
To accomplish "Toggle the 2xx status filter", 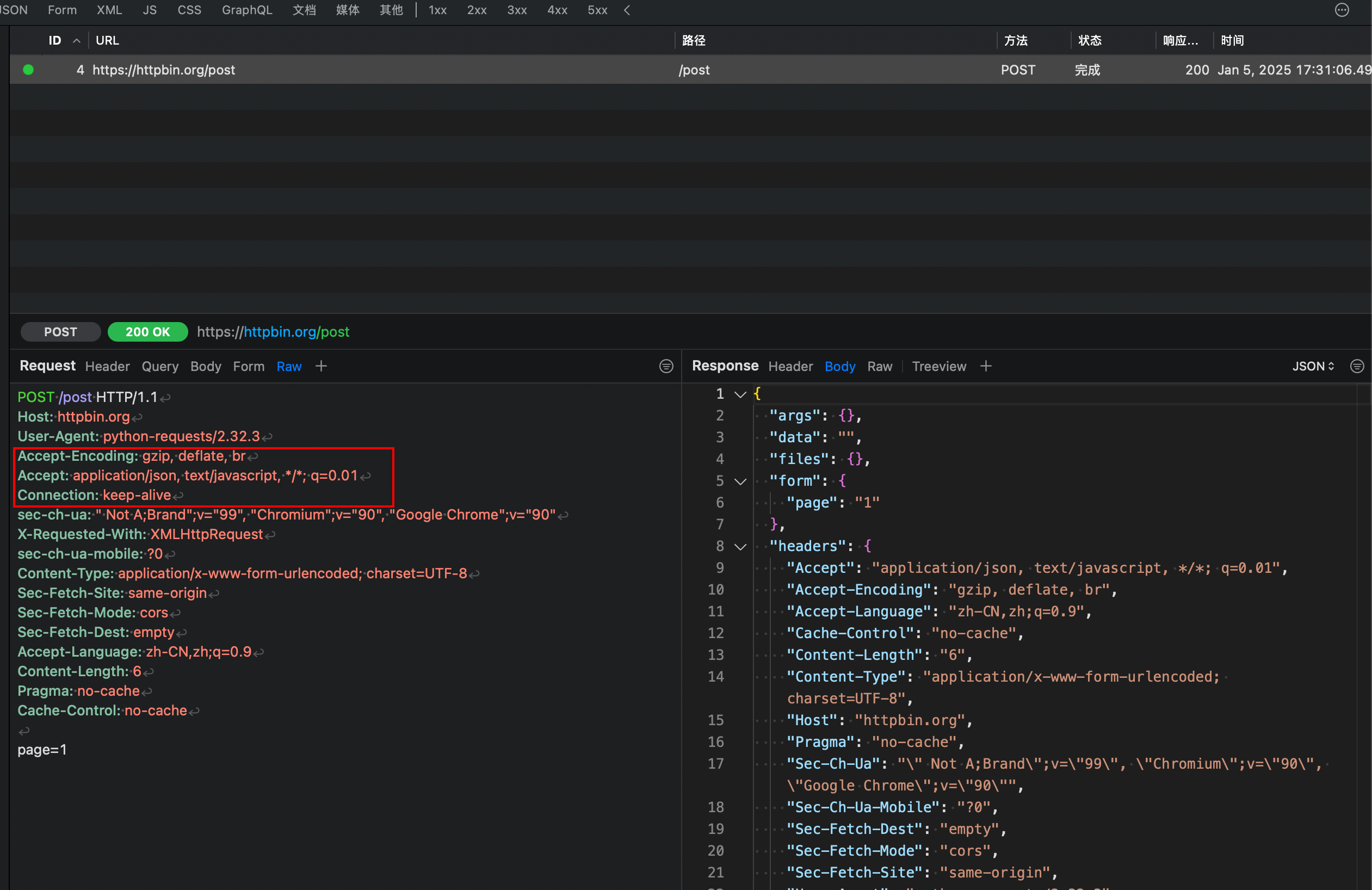I will pos(476,10).
